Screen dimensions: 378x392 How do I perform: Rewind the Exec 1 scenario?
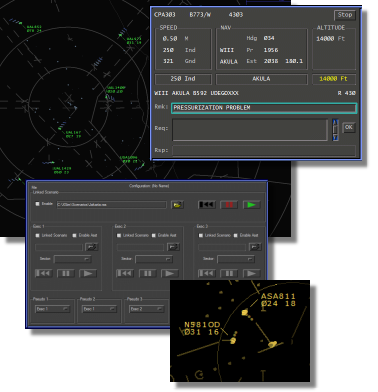44,273
